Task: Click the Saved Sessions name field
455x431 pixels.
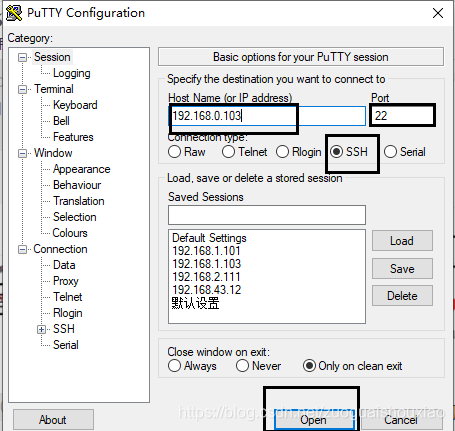Action: click(x=267, y=215)
